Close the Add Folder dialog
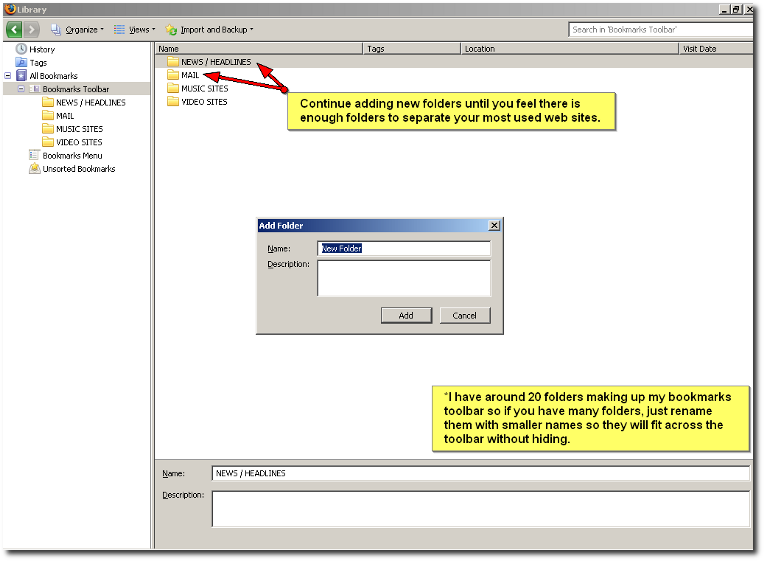 [494, 226]
